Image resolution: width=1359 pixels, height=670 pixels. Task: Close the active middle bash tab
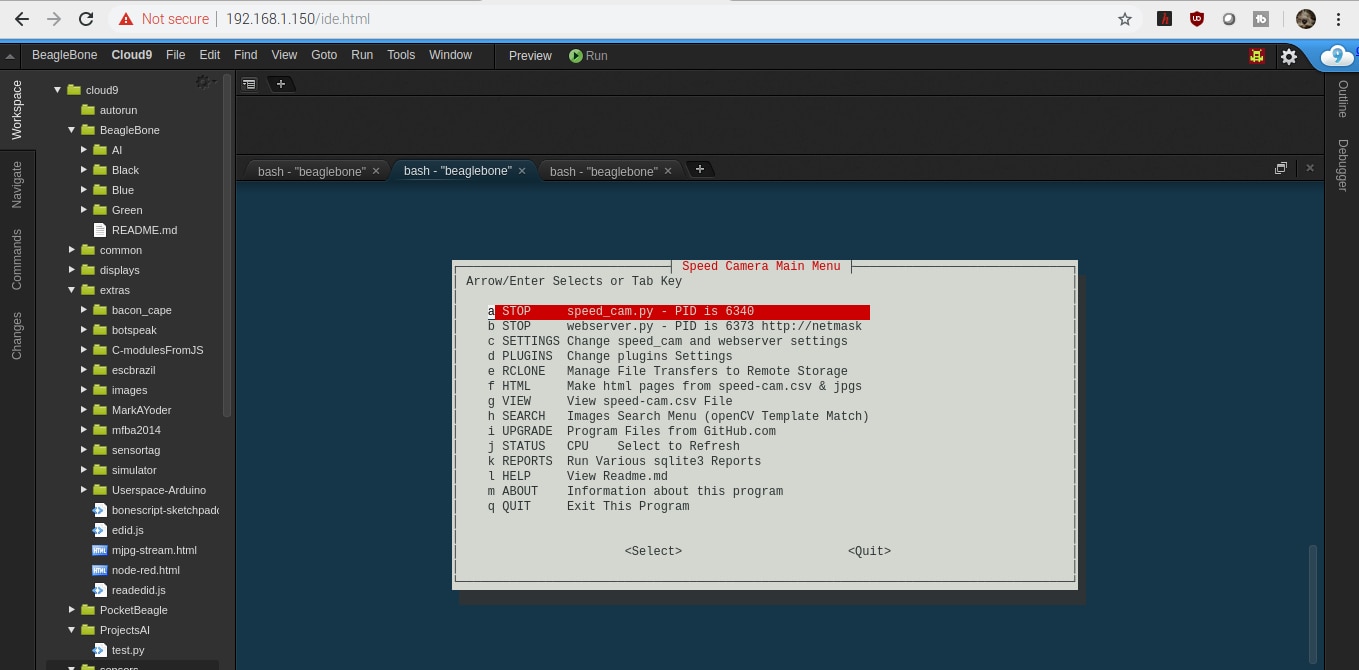(522, 171)
